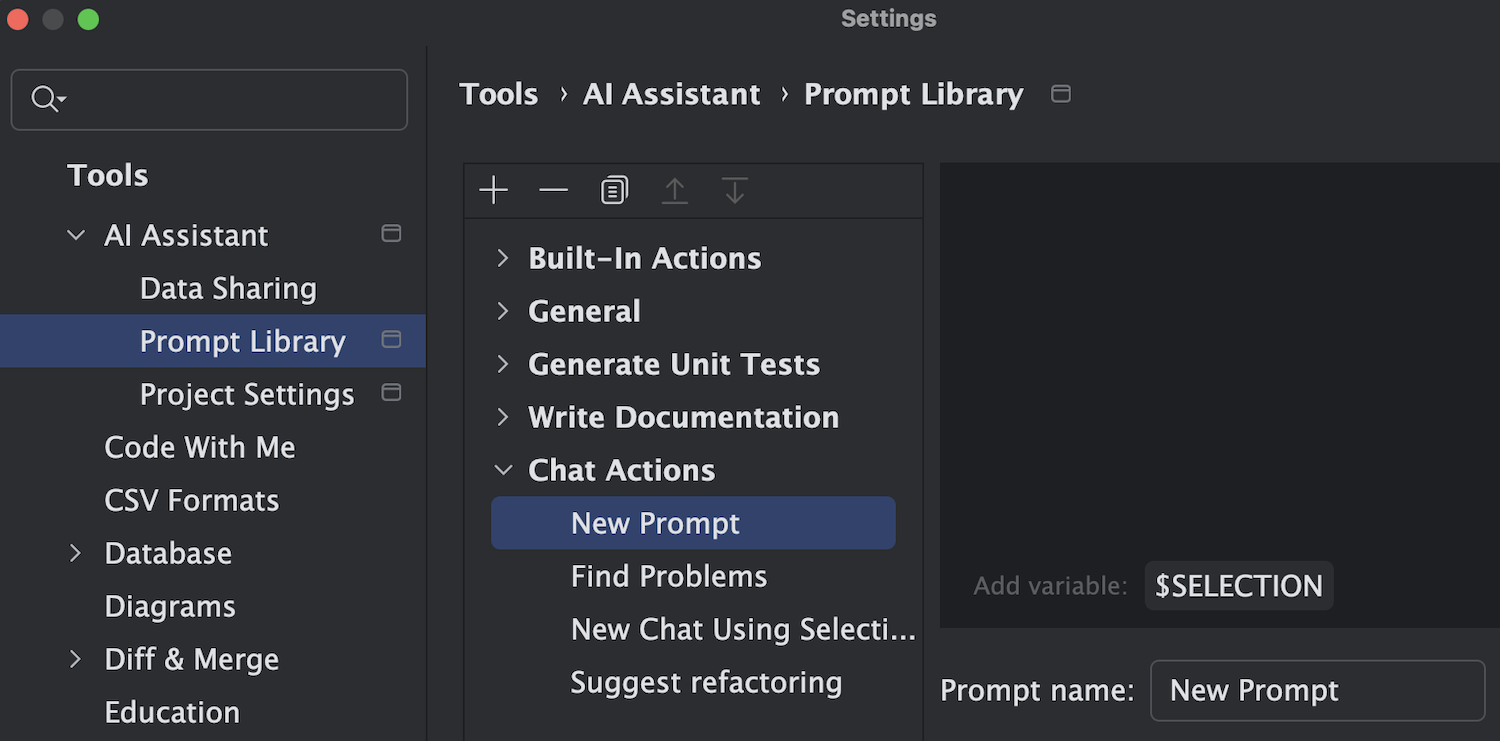Select the Find Problems prompt
Screen dimensions: 1500x741
pyautogui.click(x=669, y=576)
